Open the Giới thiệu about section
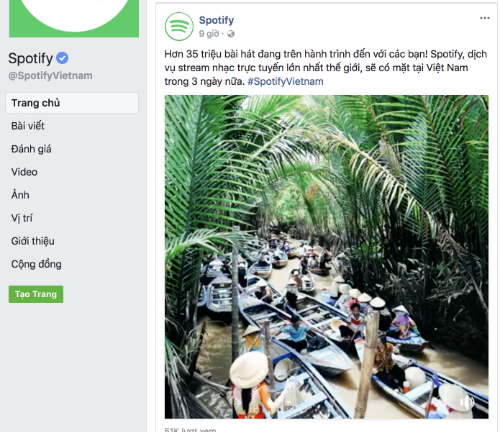500x432 pixels. click(33, 241)
